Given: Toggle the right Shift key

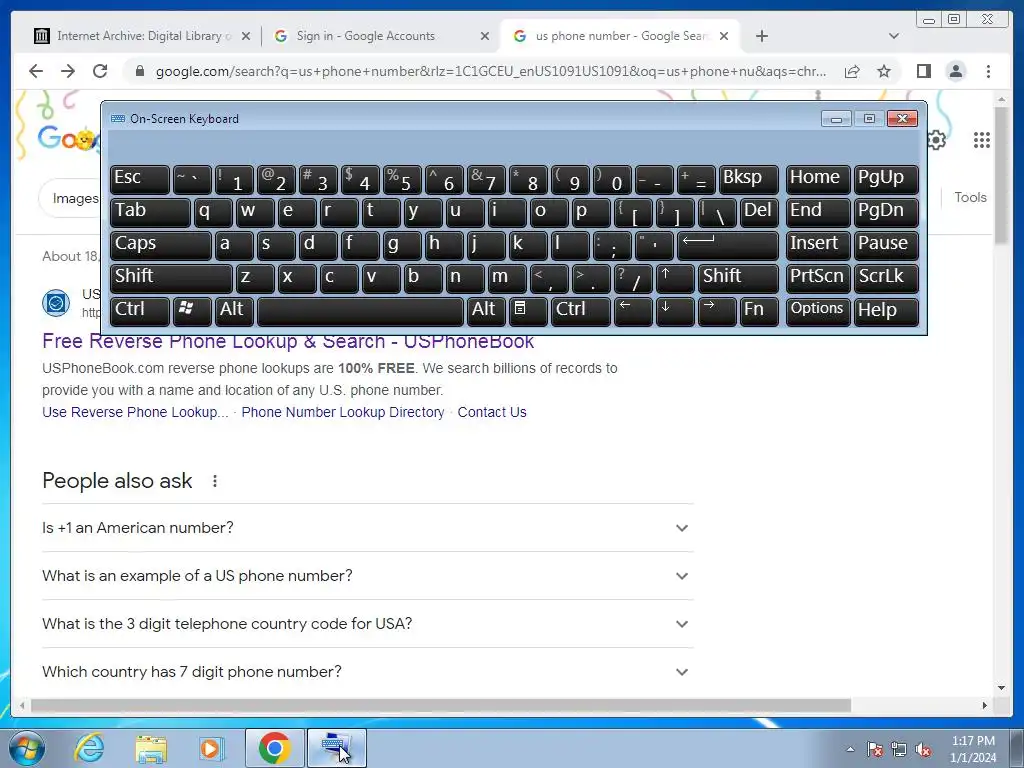Looking at the screenshot, I should tap(738, 278).
